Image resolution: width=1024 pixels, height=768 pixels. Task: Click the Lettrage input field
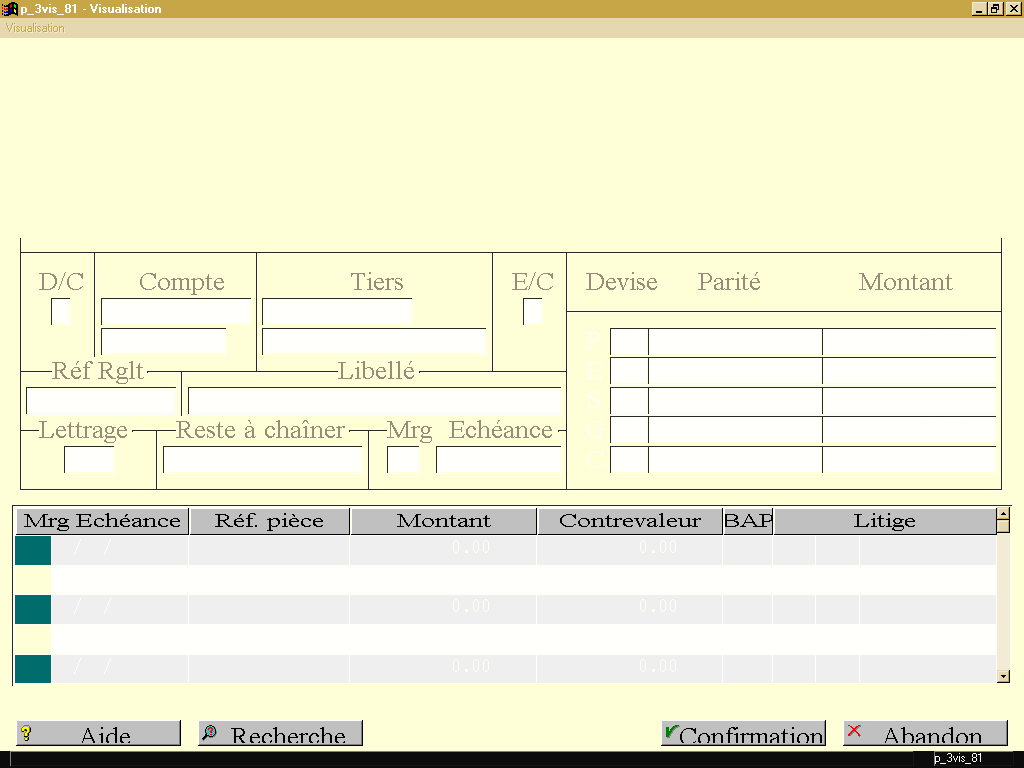click(89, 460)
